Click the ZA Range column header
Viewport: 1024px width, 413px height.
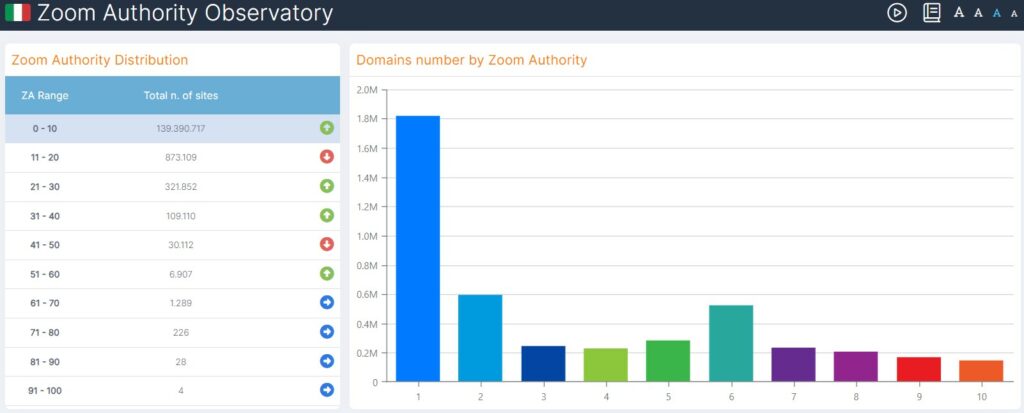tap(45, 96)
